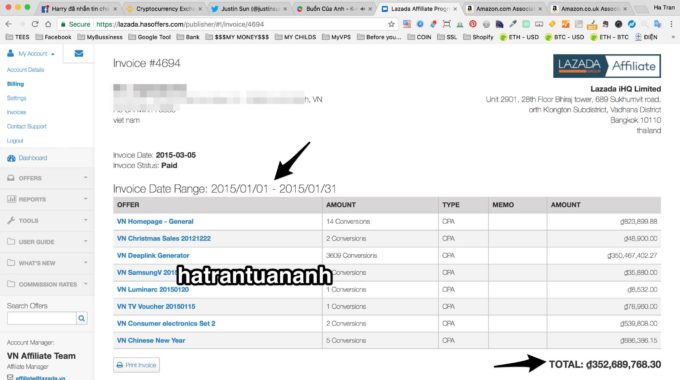Screen dimensions: 680x380
Task: Open the ETH - BTC bookmark
Action: [610, 37]
